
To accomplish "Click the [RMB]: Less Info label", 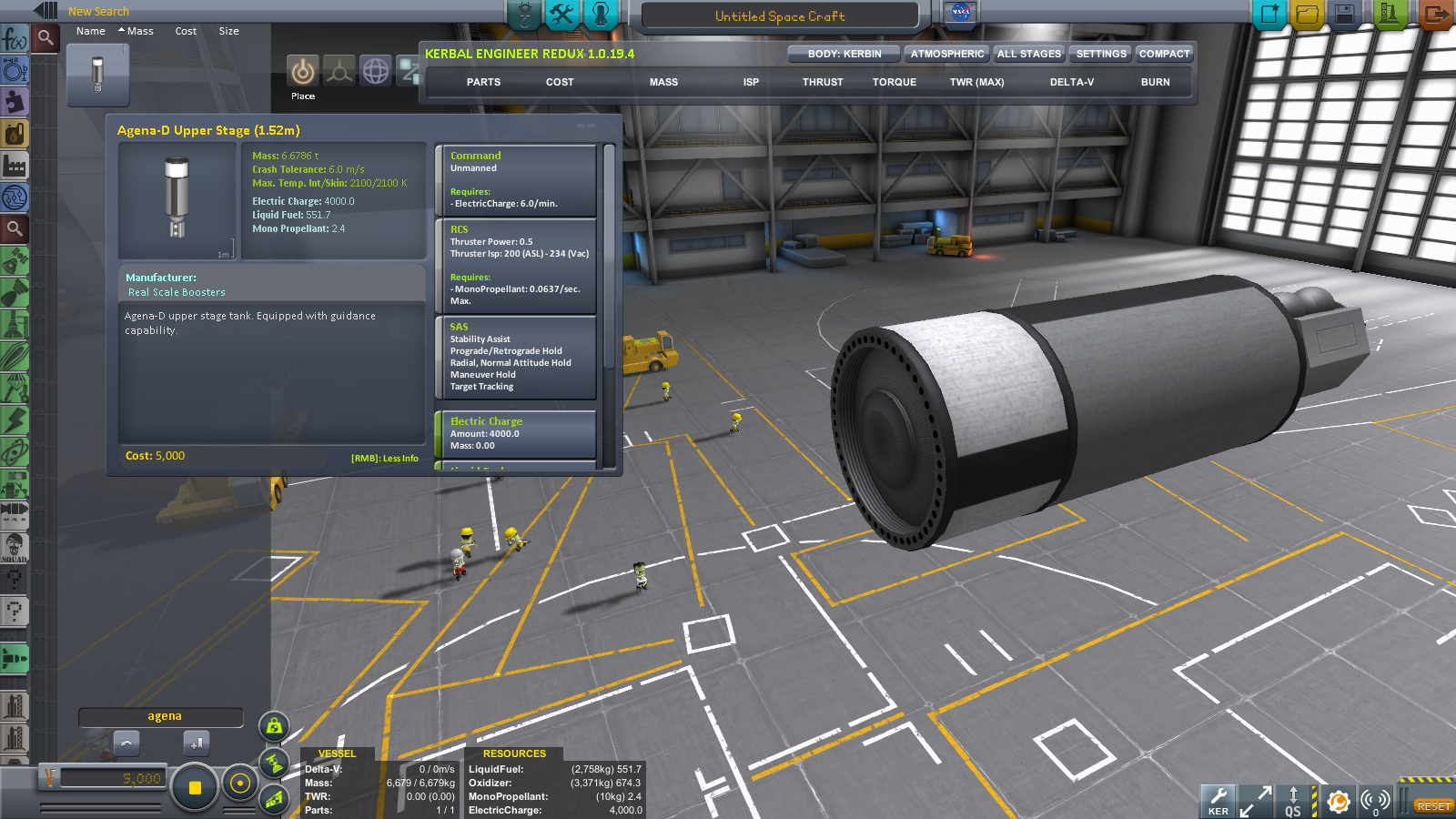I will [385, 459].
